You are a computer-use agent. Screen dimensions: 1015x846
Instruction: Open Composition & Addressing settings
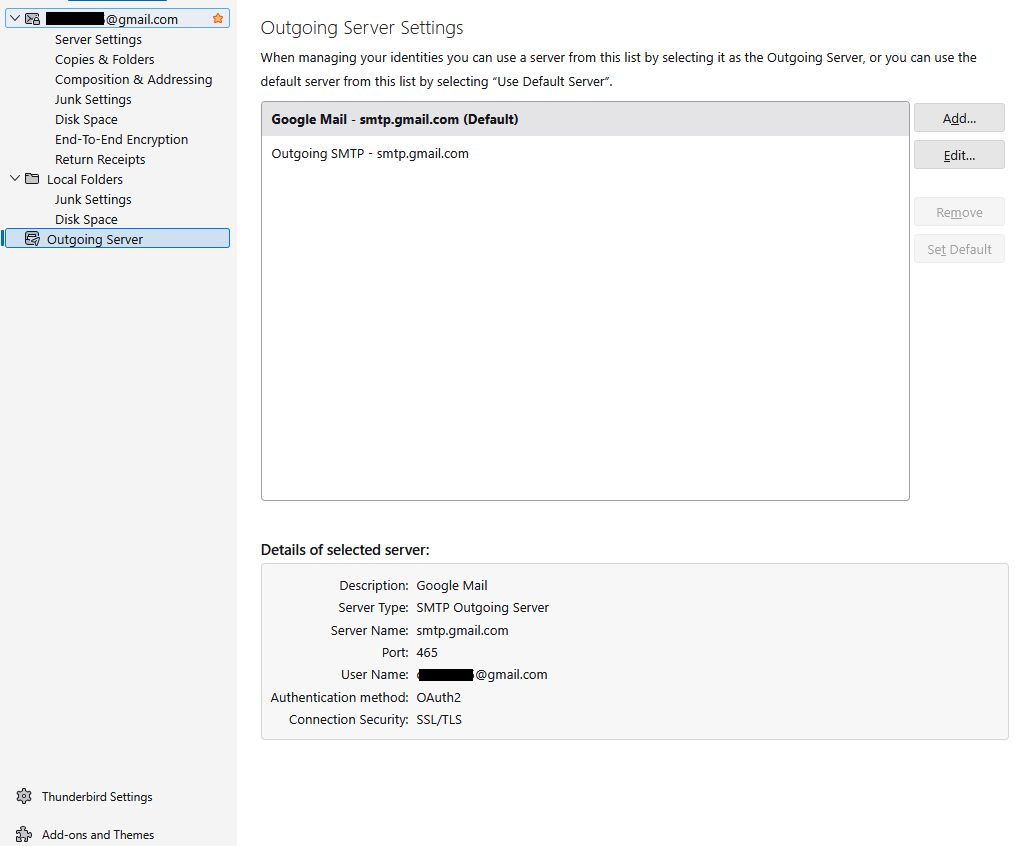(x=133, y=80)
